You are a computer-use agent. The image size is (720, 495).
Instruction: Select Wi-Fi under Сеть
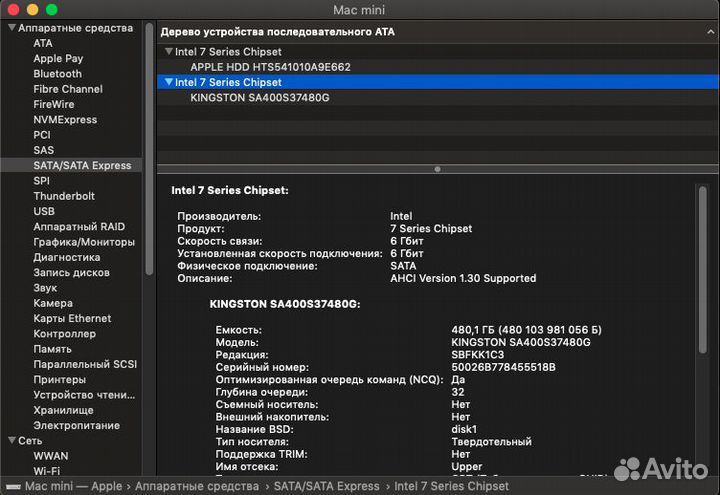[x=46, y=471]
